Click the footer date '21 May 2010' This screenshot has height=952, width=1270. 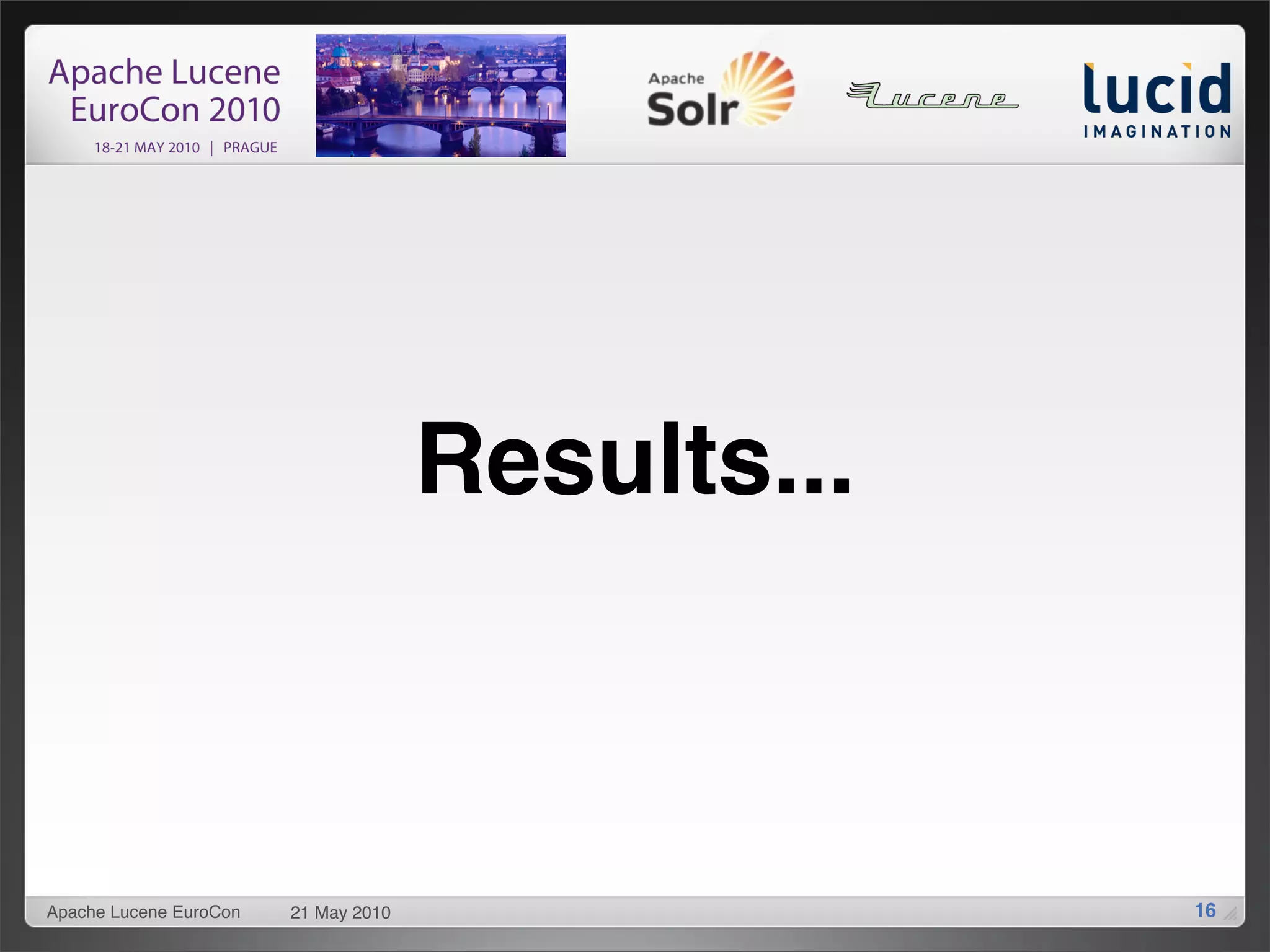click(x=340, y=912)
